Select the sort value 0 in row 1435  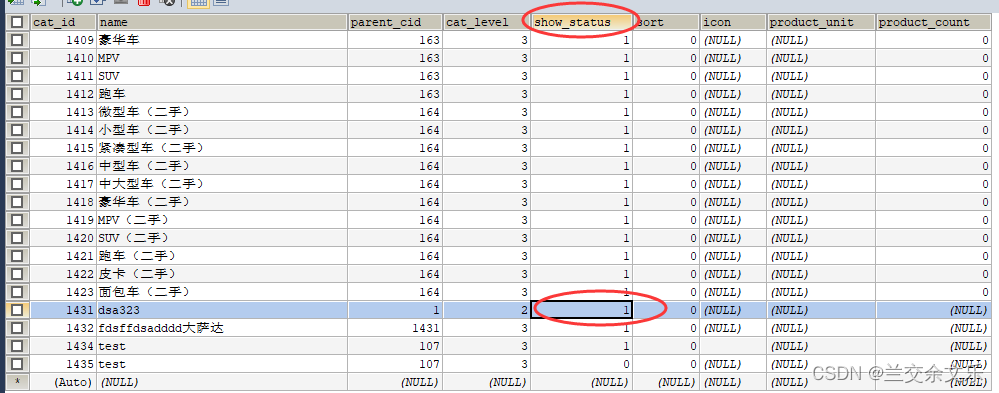click(666, 364)
